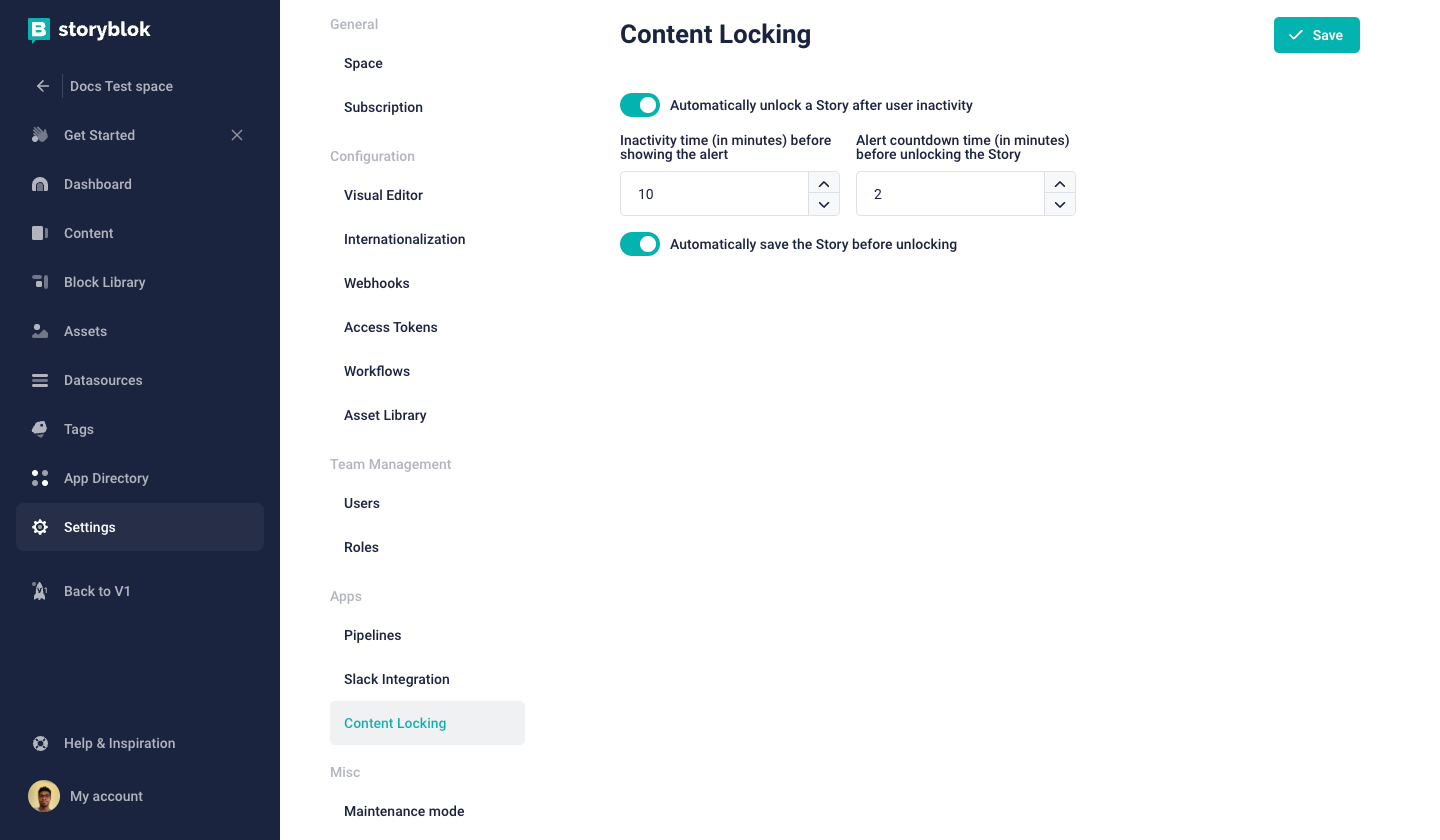The width and height of the screenshot is (1440, 840).
Task: Open the Dashboard icon in sidebar
Action: 40,184
